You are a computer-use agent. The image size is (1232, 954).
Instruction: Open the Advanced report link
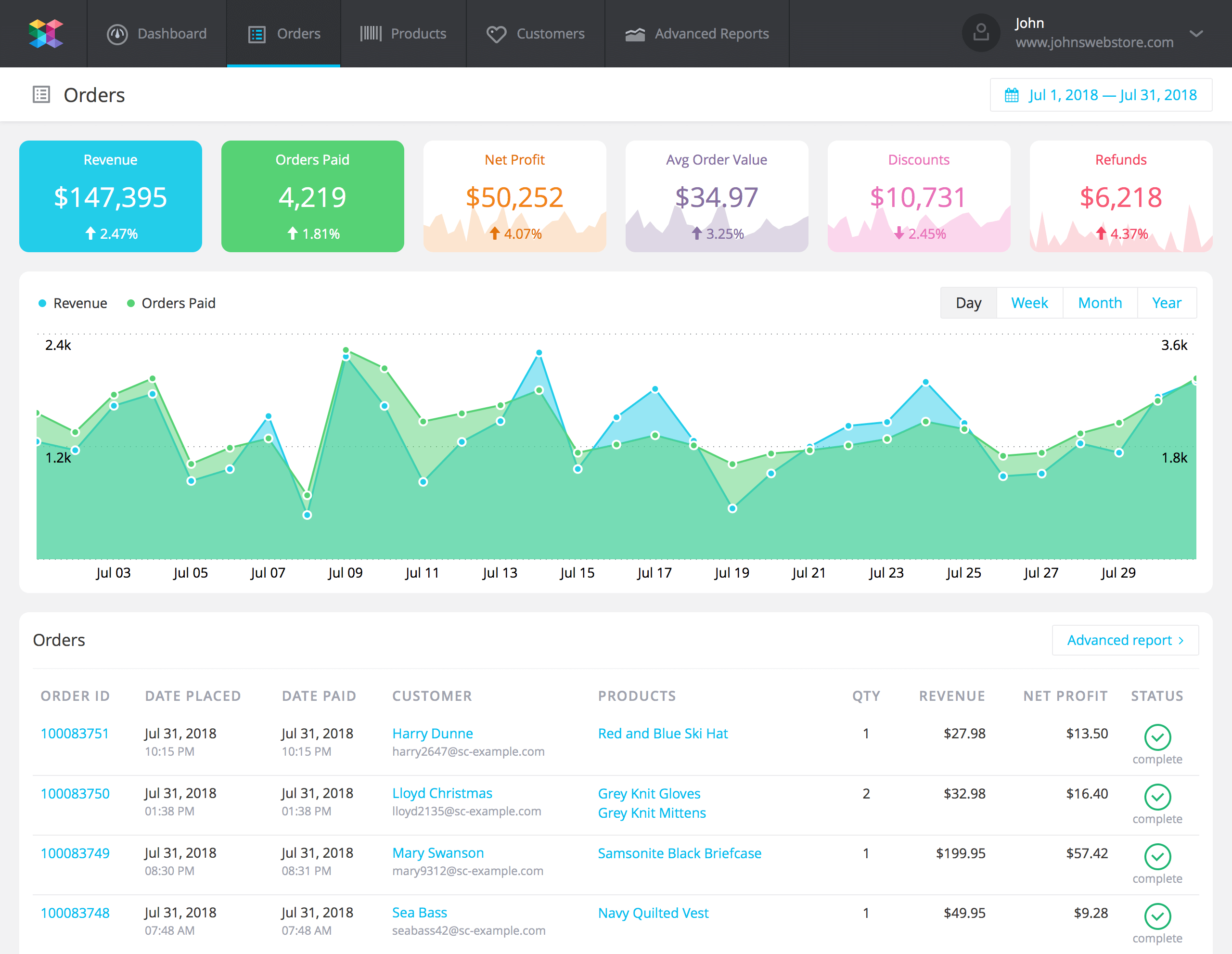(1125, 640)
